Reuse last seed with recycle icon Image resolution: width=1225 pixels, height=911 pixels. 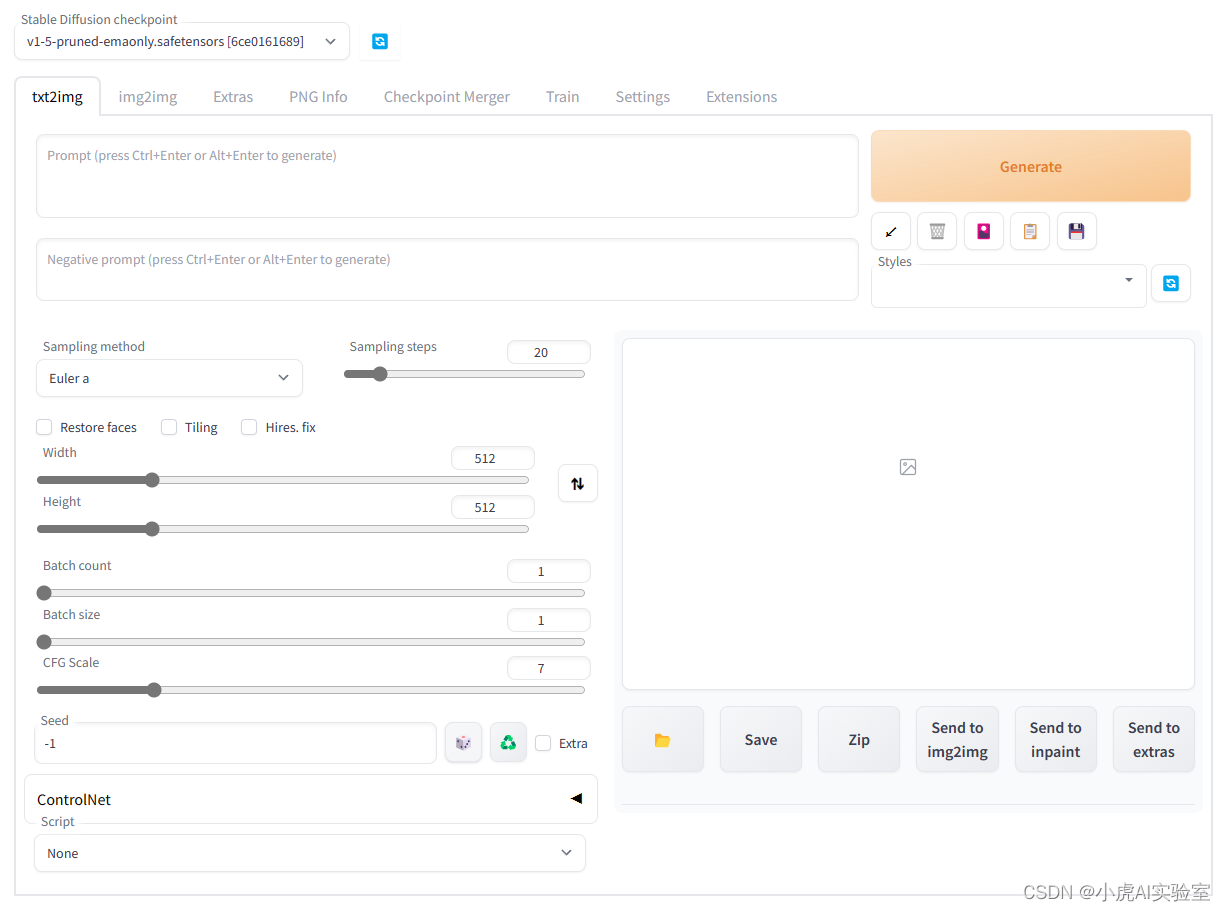click(x=508, y=742)
